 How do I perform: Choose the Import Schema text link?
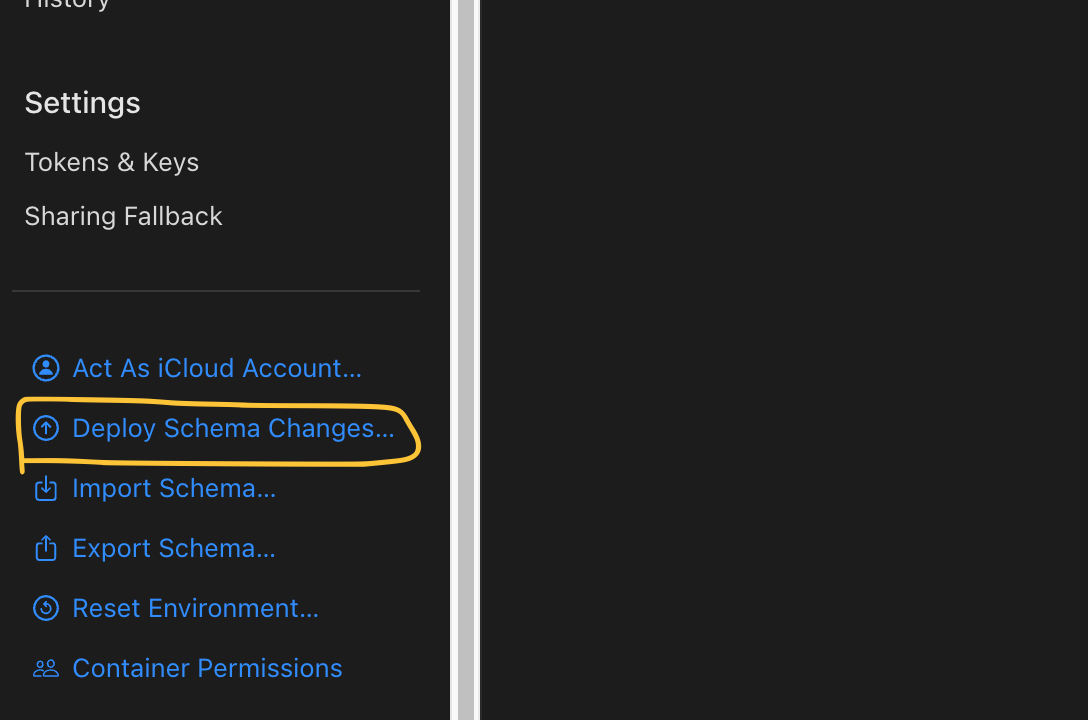[174, 488]
